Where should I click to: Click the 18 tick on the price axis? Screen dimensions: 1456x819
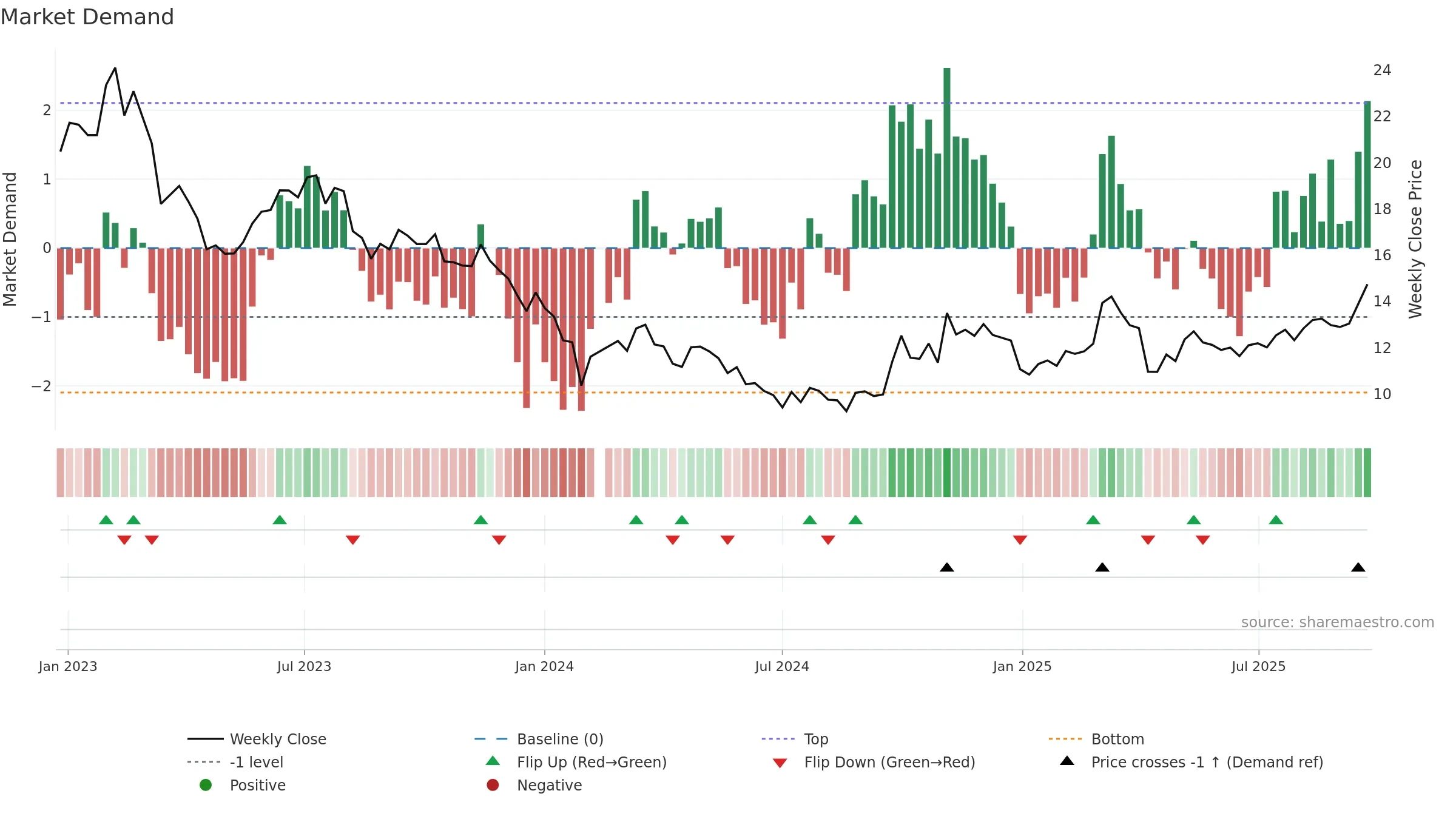[1383, 209]
